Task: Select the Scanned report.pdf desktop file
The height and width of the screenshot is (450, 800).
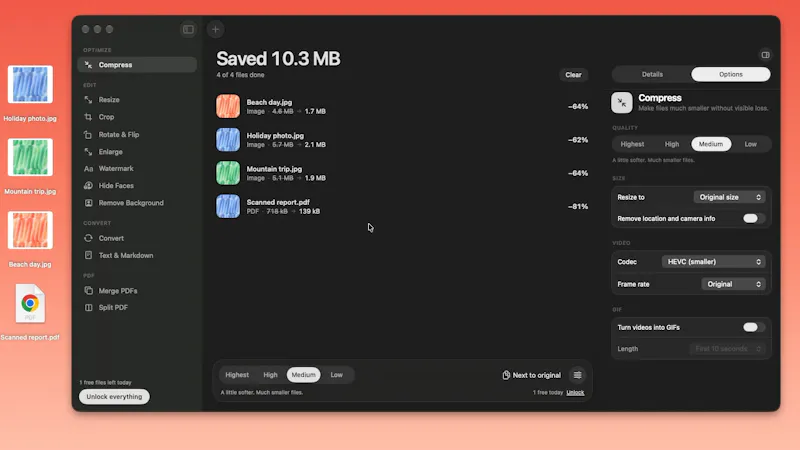Action: [30, 312]
